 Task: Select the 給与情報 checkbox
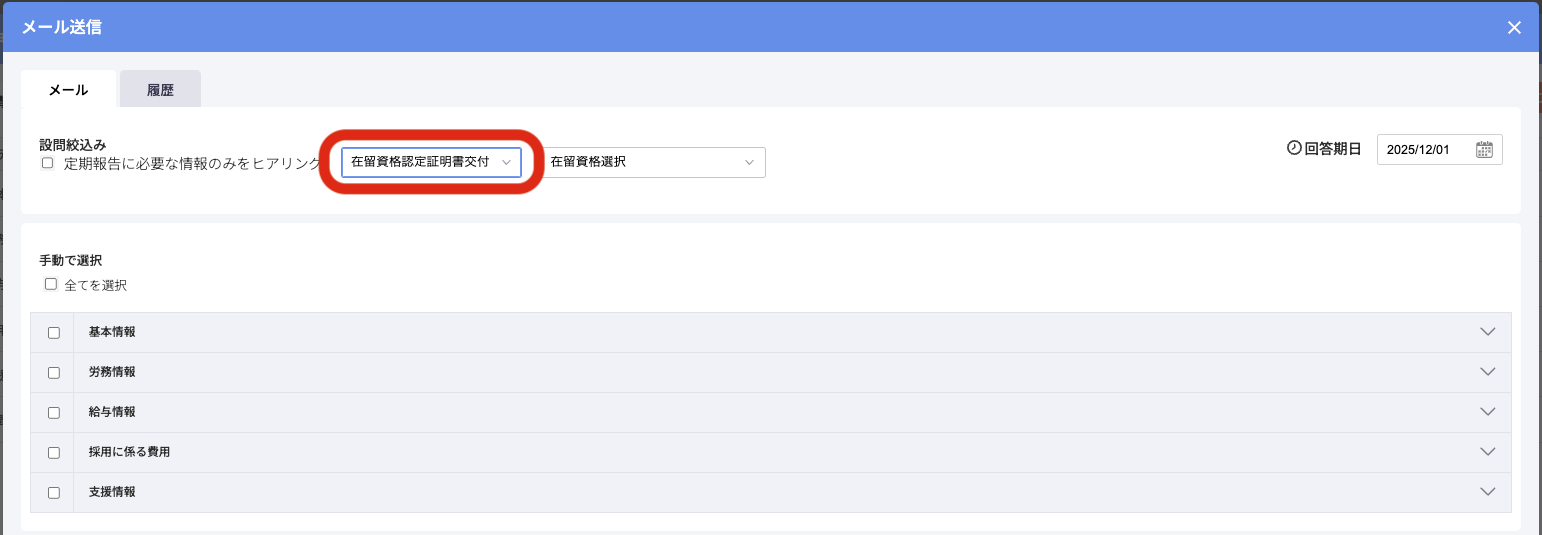coord(54,413)
